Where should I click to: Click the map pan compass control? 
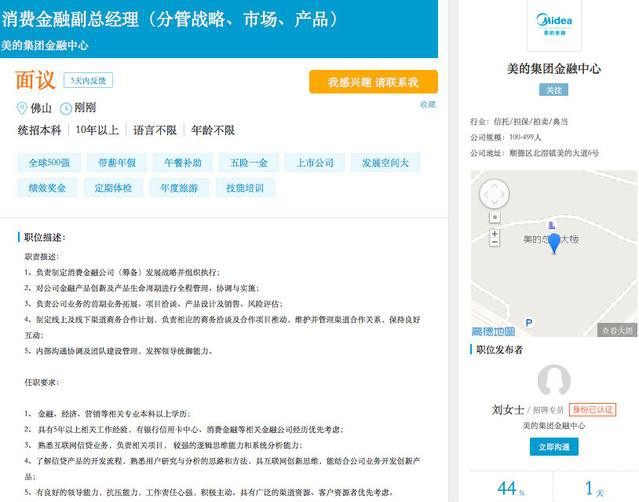click(x=494, y=194)
